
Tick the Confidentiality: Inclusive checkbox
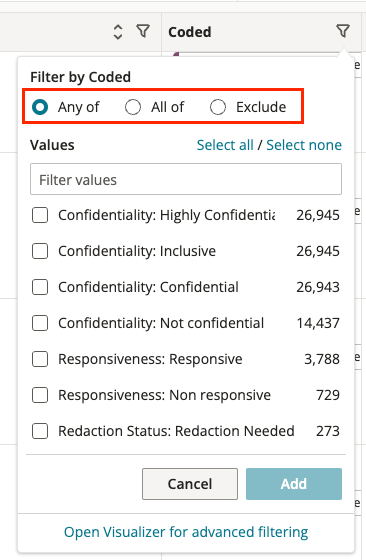click(x=40, y=251)
